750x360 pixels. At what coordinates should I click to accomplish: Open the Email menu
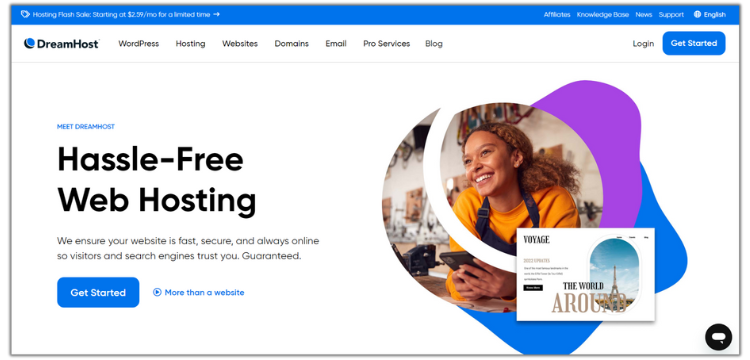(x=336, y=44)
